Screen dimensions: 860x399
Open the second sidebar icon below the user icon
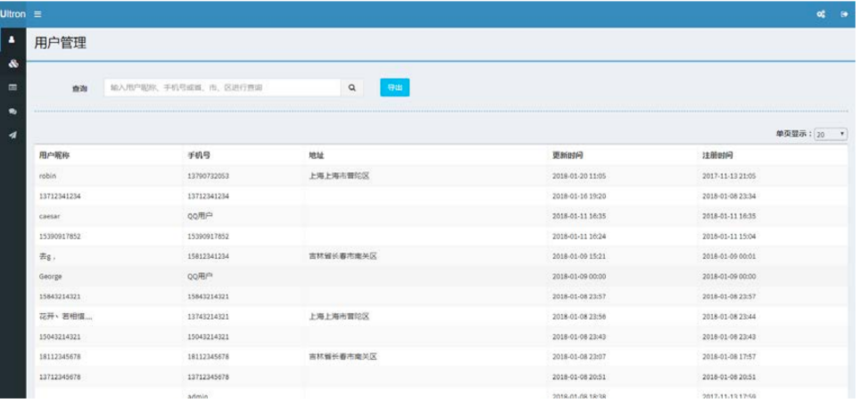13,64
